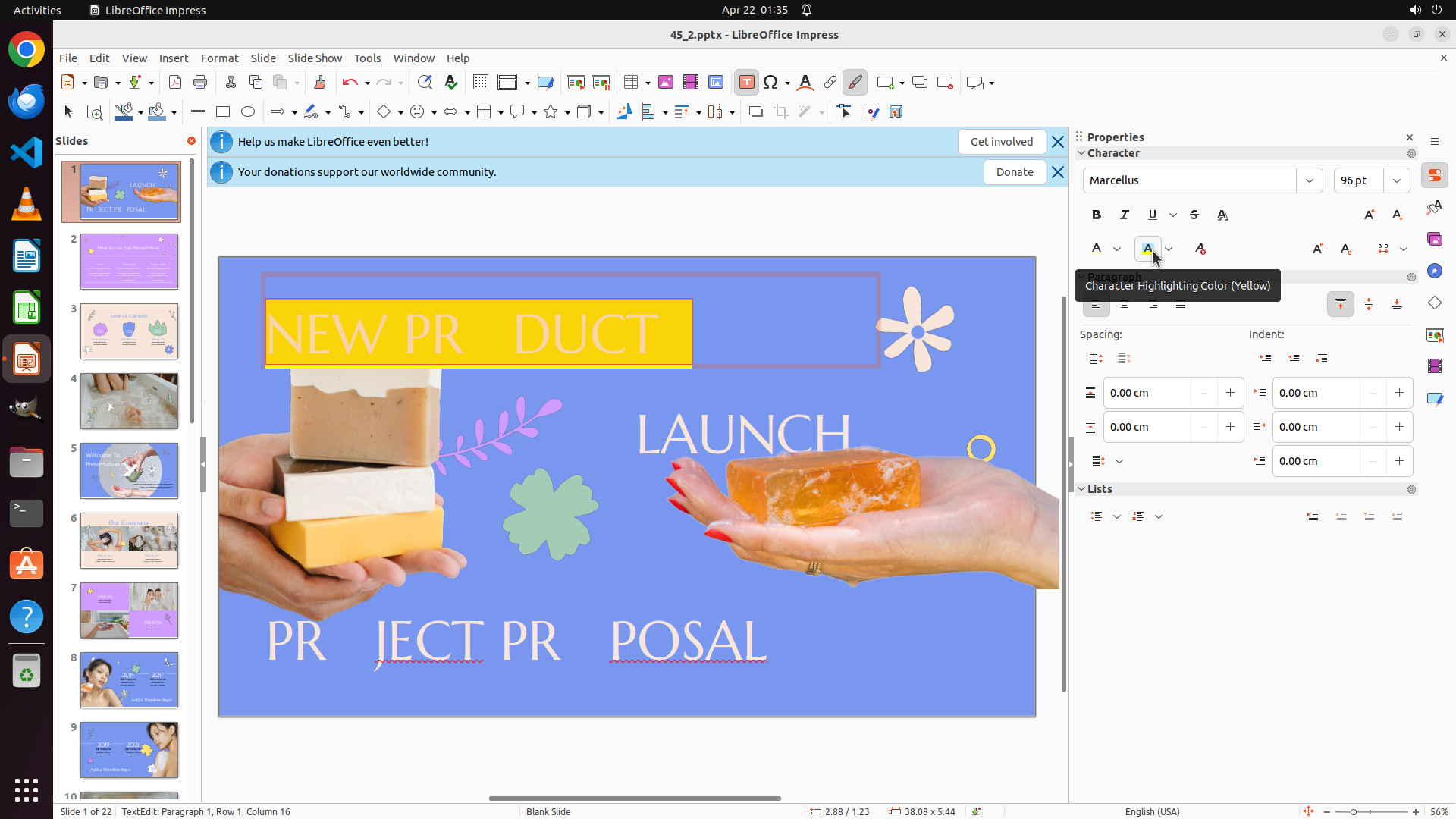Image resolution: width=1456 pixels, height=819 pixels.
Task: Toggle Bold in Character panel
Action: [x=1097, y=215]
